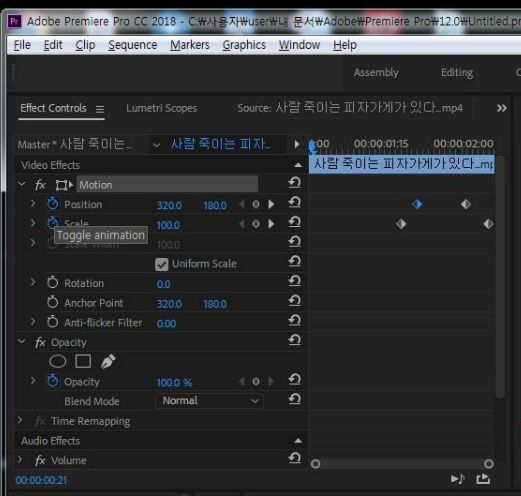The width and height of the screenshot is (521, 496).
Task: Go to previous Position keyframe
Action: (x=242, y=204)
